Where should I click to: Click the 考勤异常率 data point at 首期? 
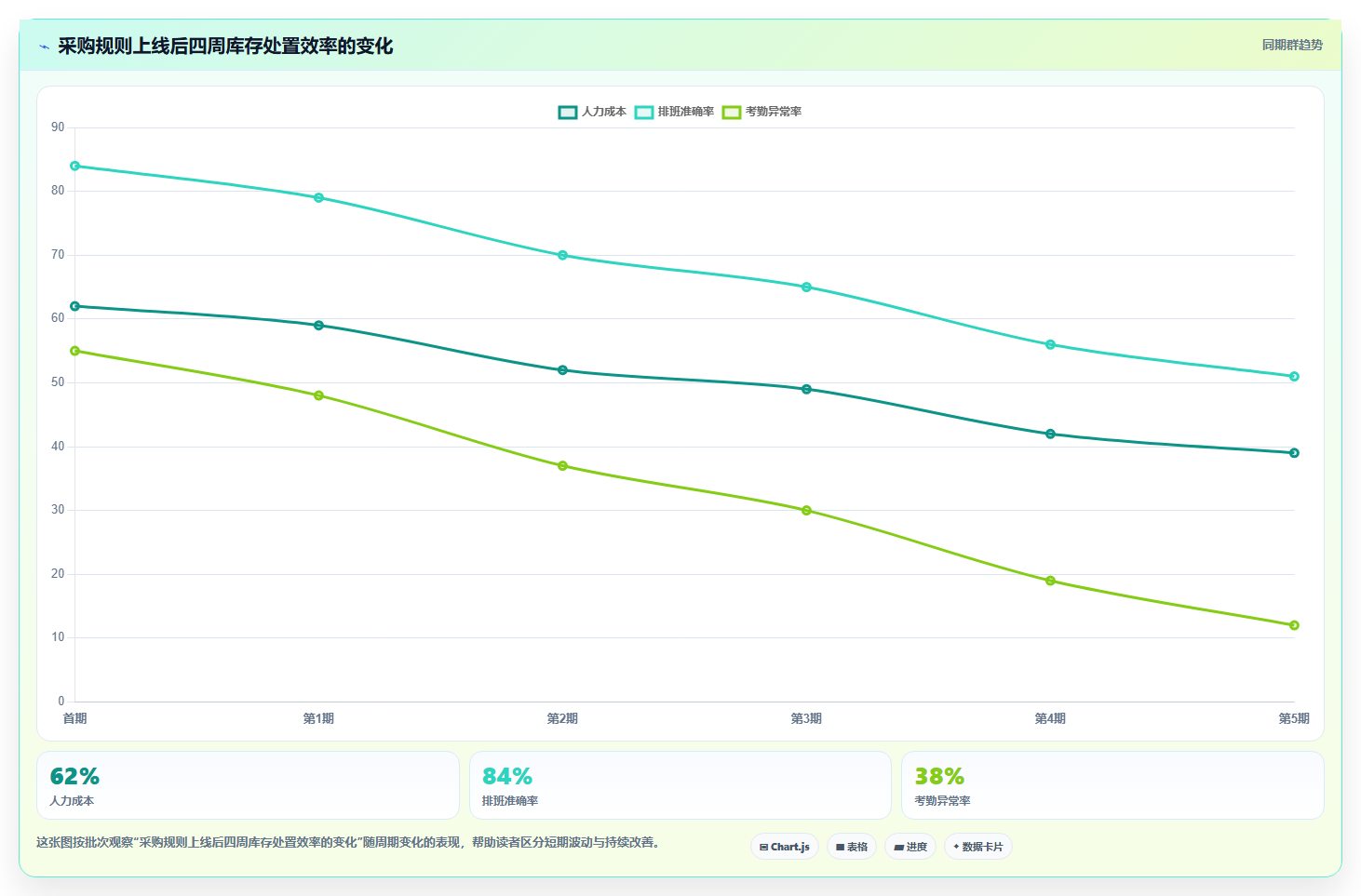click(x=75, y=351)
